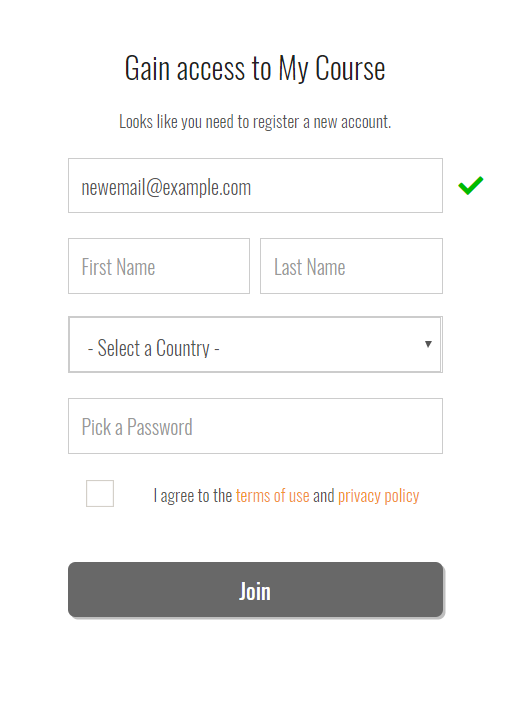Image resolution: width=527 pixels, height=711 pixels.
Task: Focus the Pick a Password field
Action: [x=255, y=426]
